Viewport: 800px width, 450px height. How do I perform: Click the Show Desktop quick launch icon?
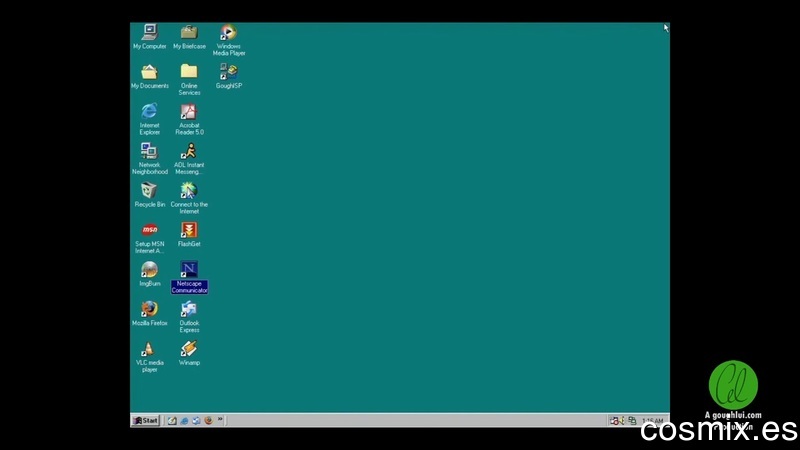click(x=172, y=420)
